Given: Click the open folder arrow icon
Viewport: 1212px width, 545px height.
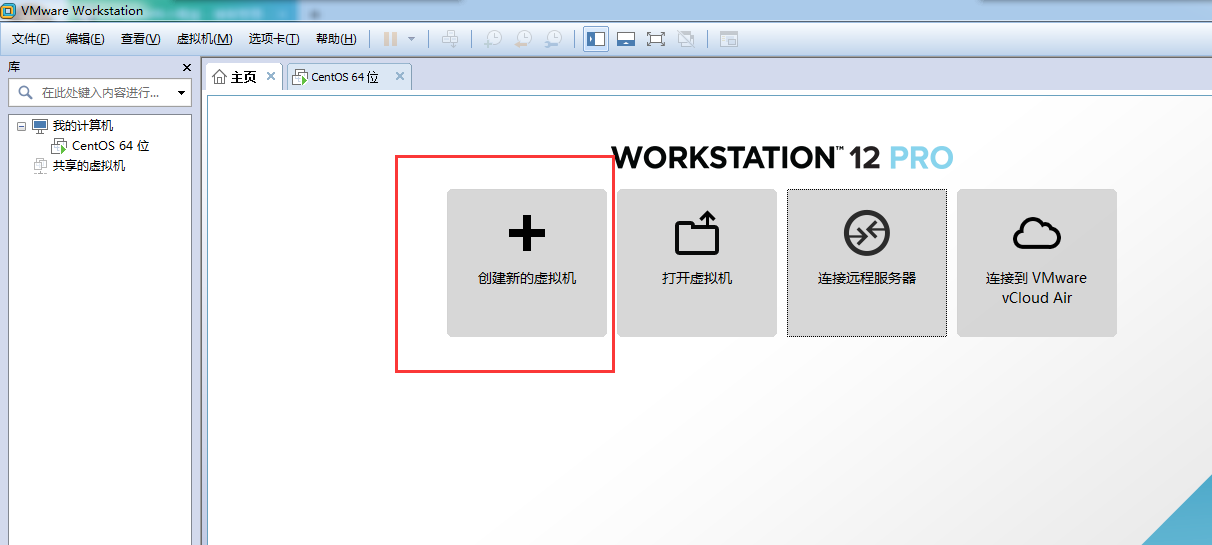Looking at the screenshot, I should 697,232.
